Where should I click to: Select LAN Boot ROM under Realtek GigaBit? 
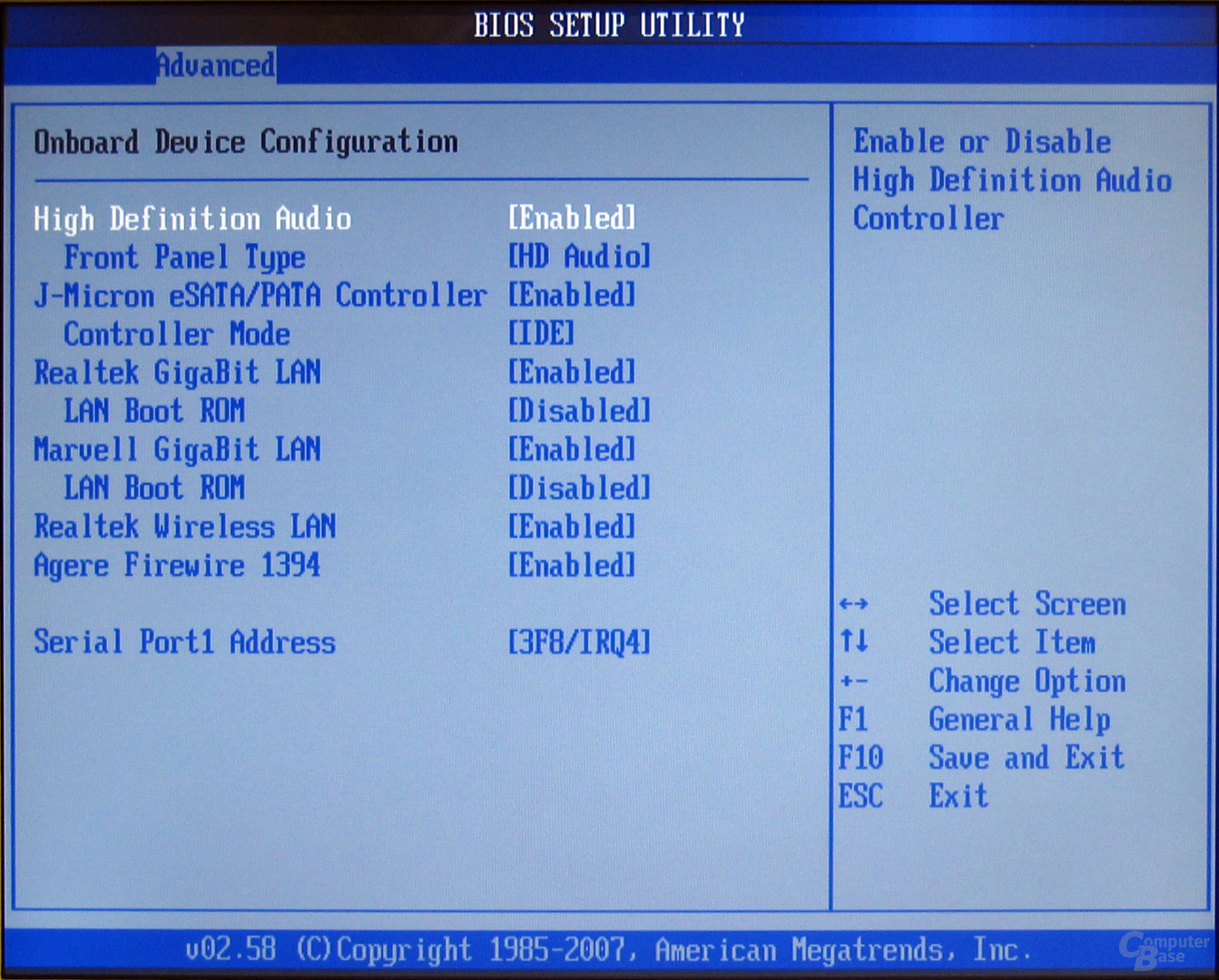click(x=154, y=411)
